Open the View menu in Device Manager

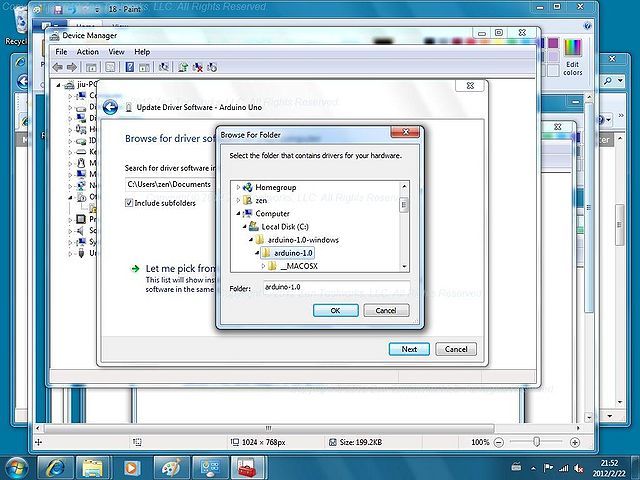(x=116, y=52)
